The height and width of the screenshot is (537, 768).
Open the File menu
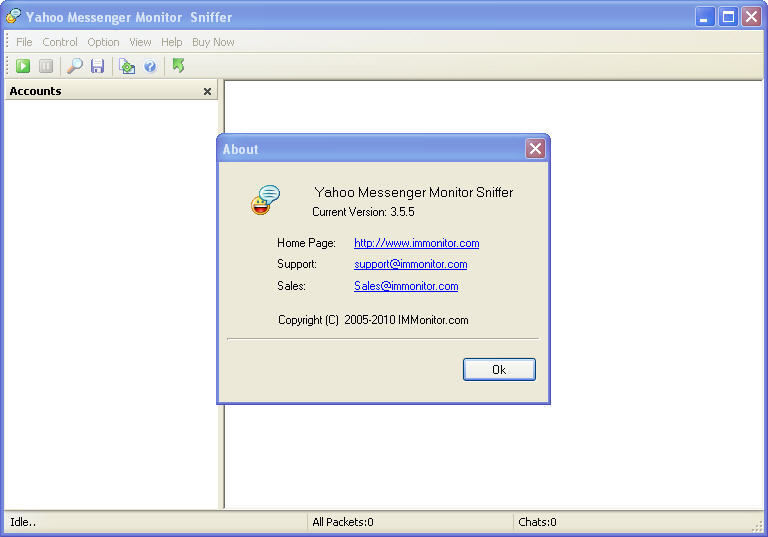coord(24,42)
